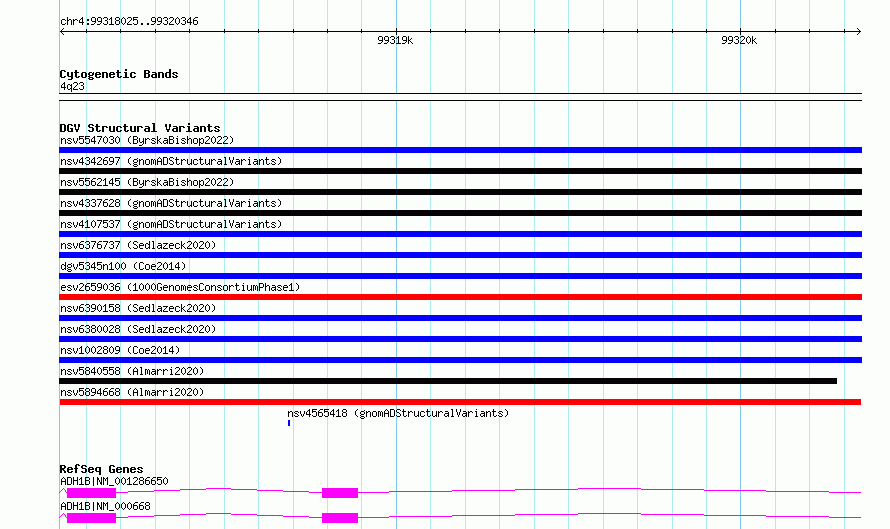Open the nsv4107537 (gnomADStructuralVariants) label
Viewport: 890px width, 529px height.
[x=171, y=224]
